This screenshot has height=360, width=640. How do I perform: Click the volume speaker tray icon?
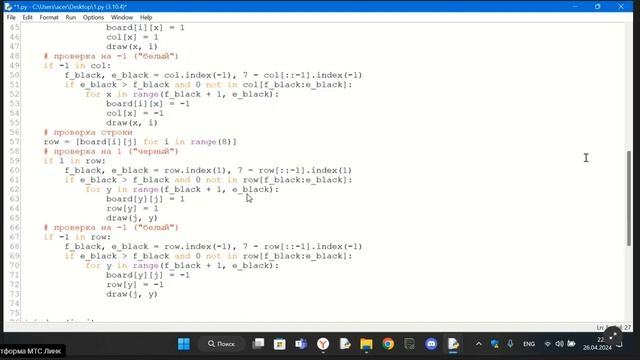pos(559,344)
